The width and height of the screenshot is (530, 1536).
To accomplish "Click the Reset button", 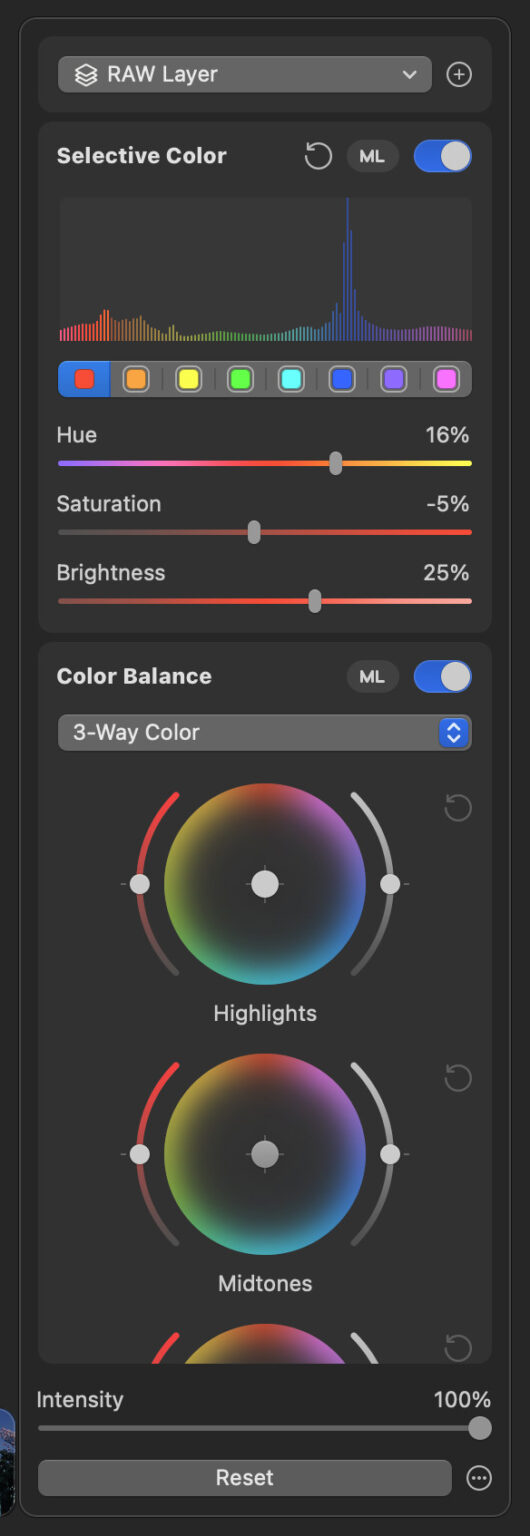I will pos(245,1478).
